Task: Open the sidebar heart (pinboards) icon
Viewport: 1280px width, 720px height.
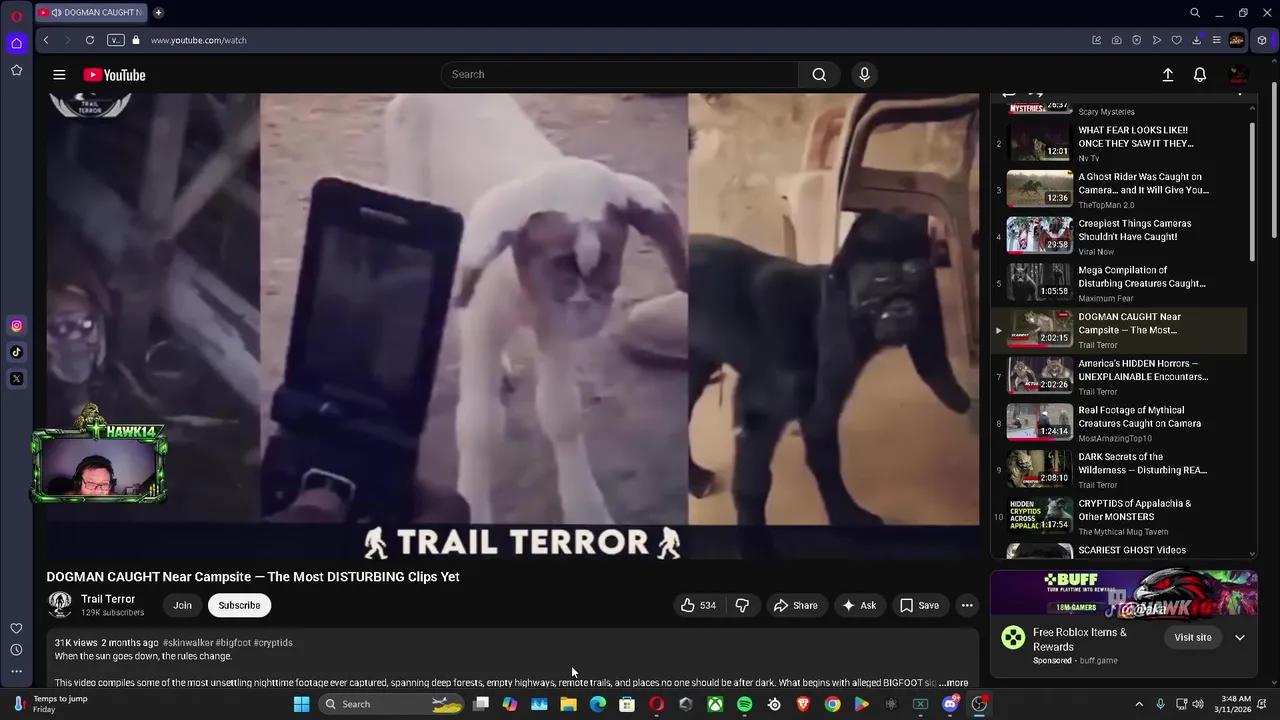Action: pyautogui.click(x=16, y=628)
